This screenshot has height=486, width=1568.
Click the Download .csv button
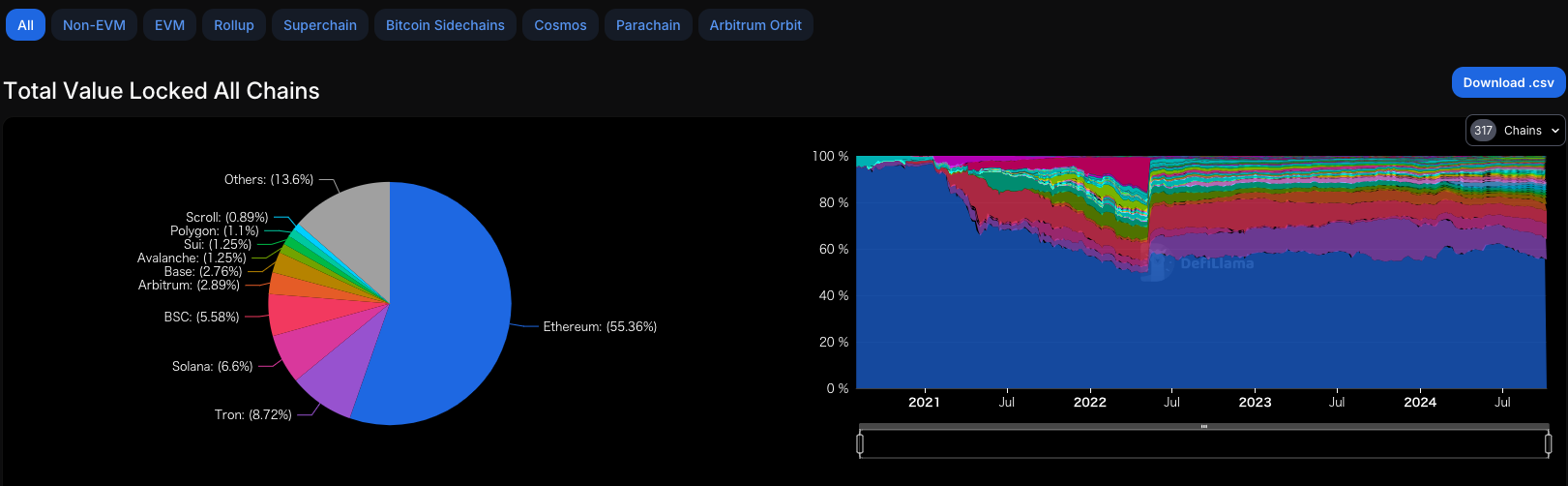point(1508,83)
